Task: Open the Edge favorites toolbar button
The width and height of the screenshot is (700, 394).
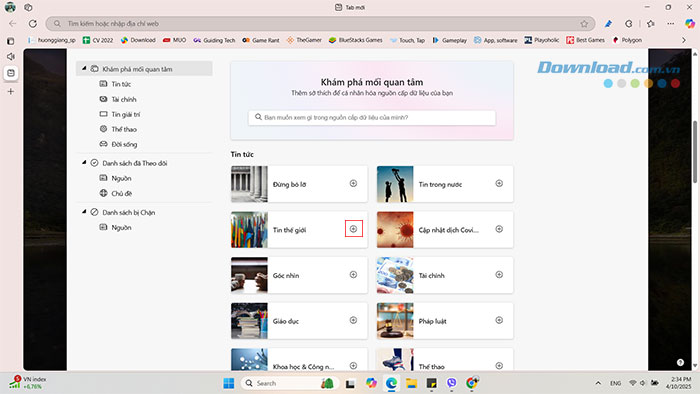Action: click(x=650, y=24)
